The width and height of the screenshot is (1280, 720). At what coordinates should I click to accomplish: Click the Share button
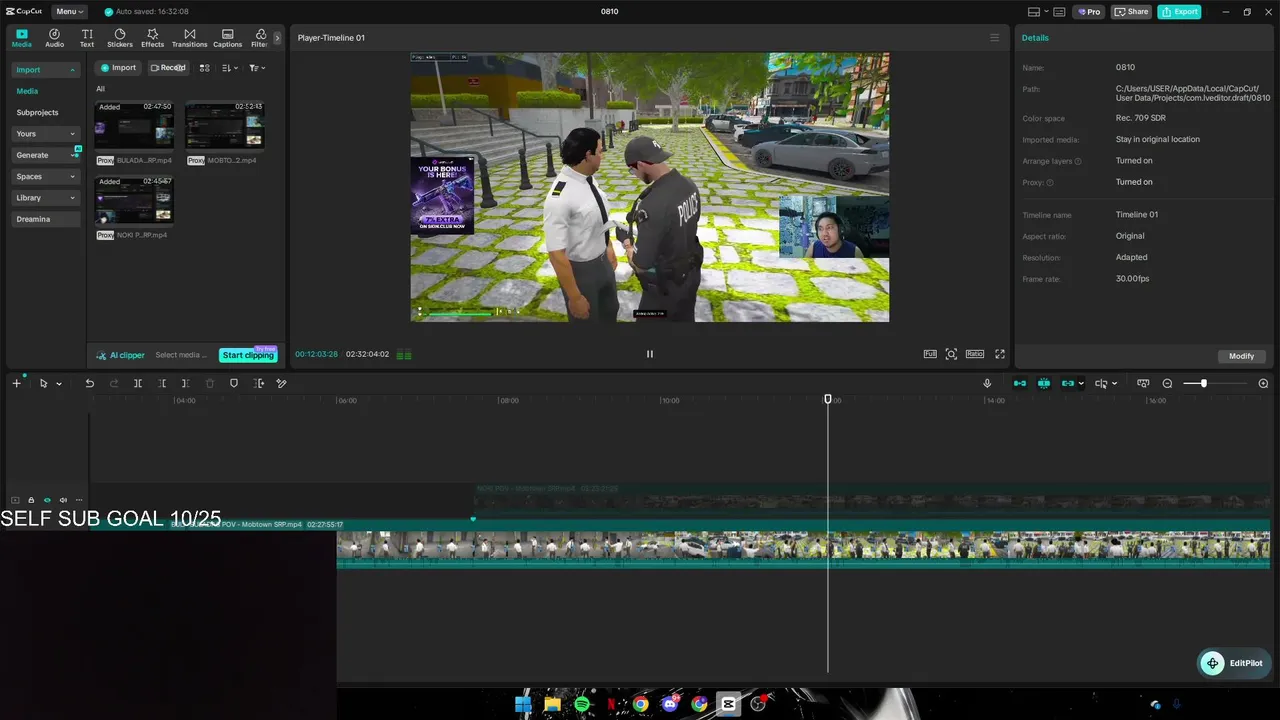point(1131,12)
